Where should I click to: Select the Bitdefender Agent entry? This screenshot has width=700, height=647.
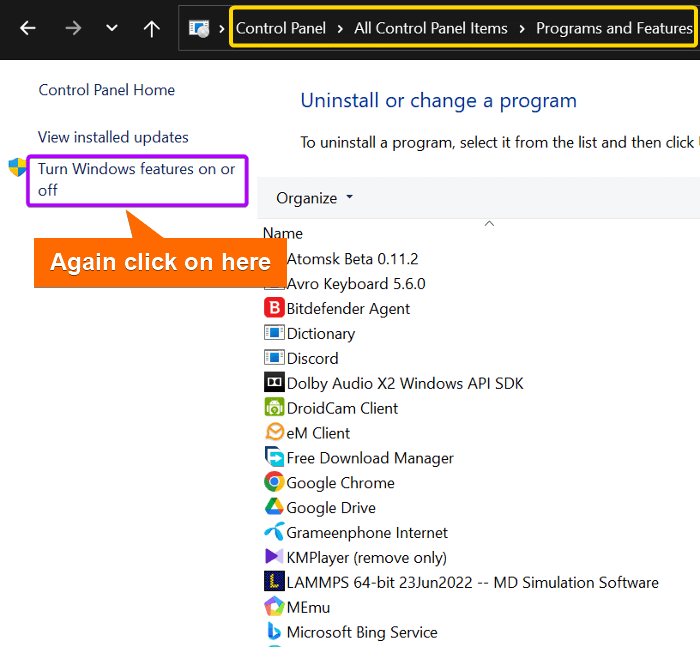coord(348,309)
